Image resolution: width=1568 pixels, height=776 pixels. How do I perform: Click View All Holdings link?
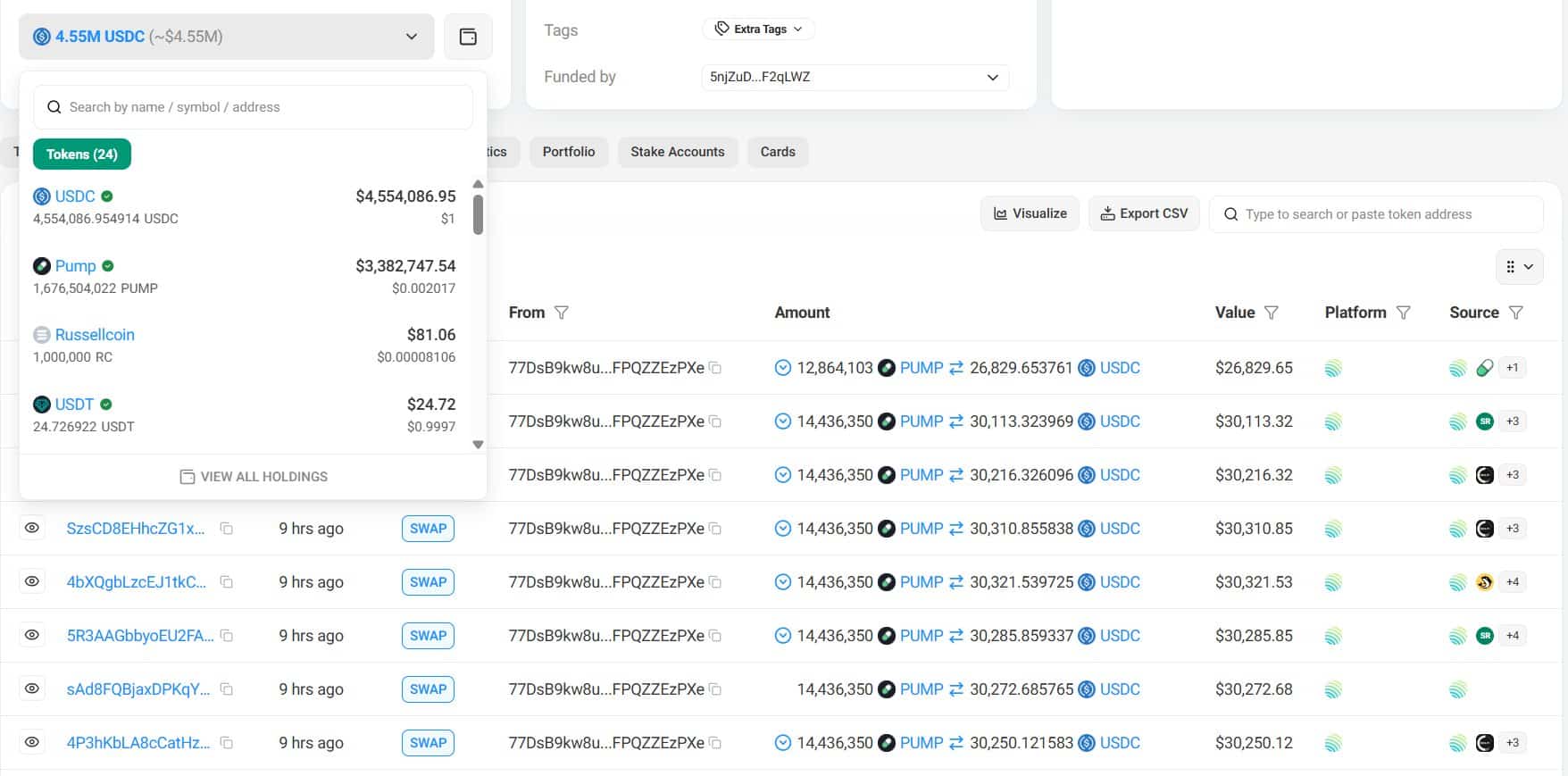[254, 477]
